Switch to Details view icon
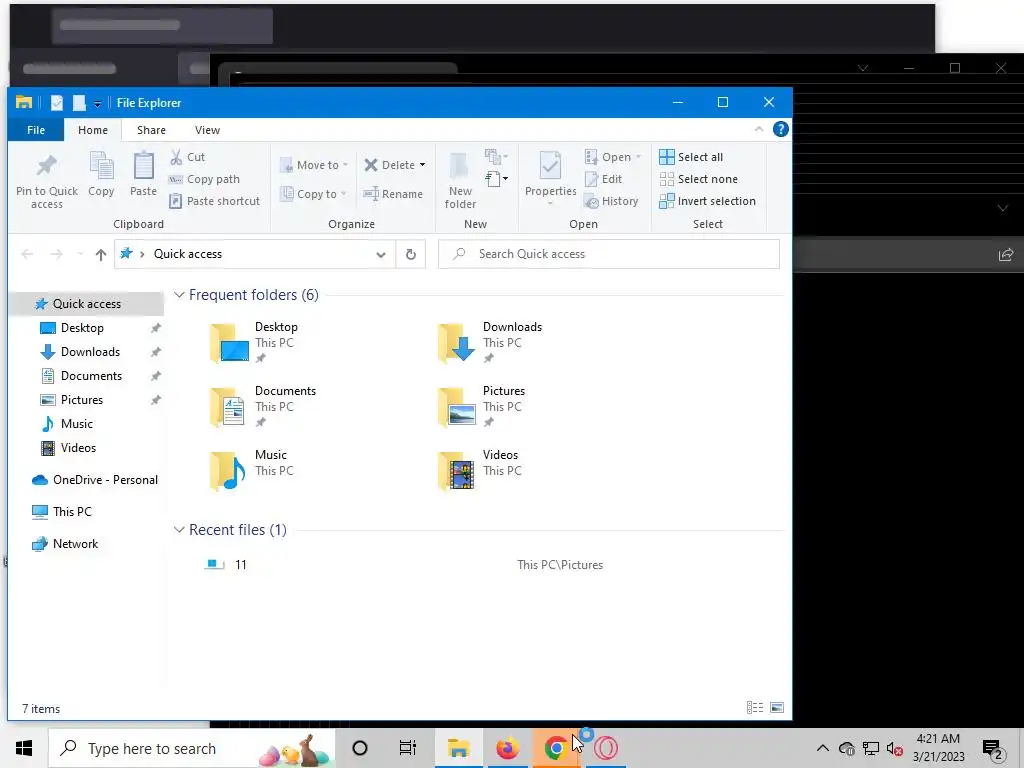1024x768 pixels. click(x=754, y=707)
